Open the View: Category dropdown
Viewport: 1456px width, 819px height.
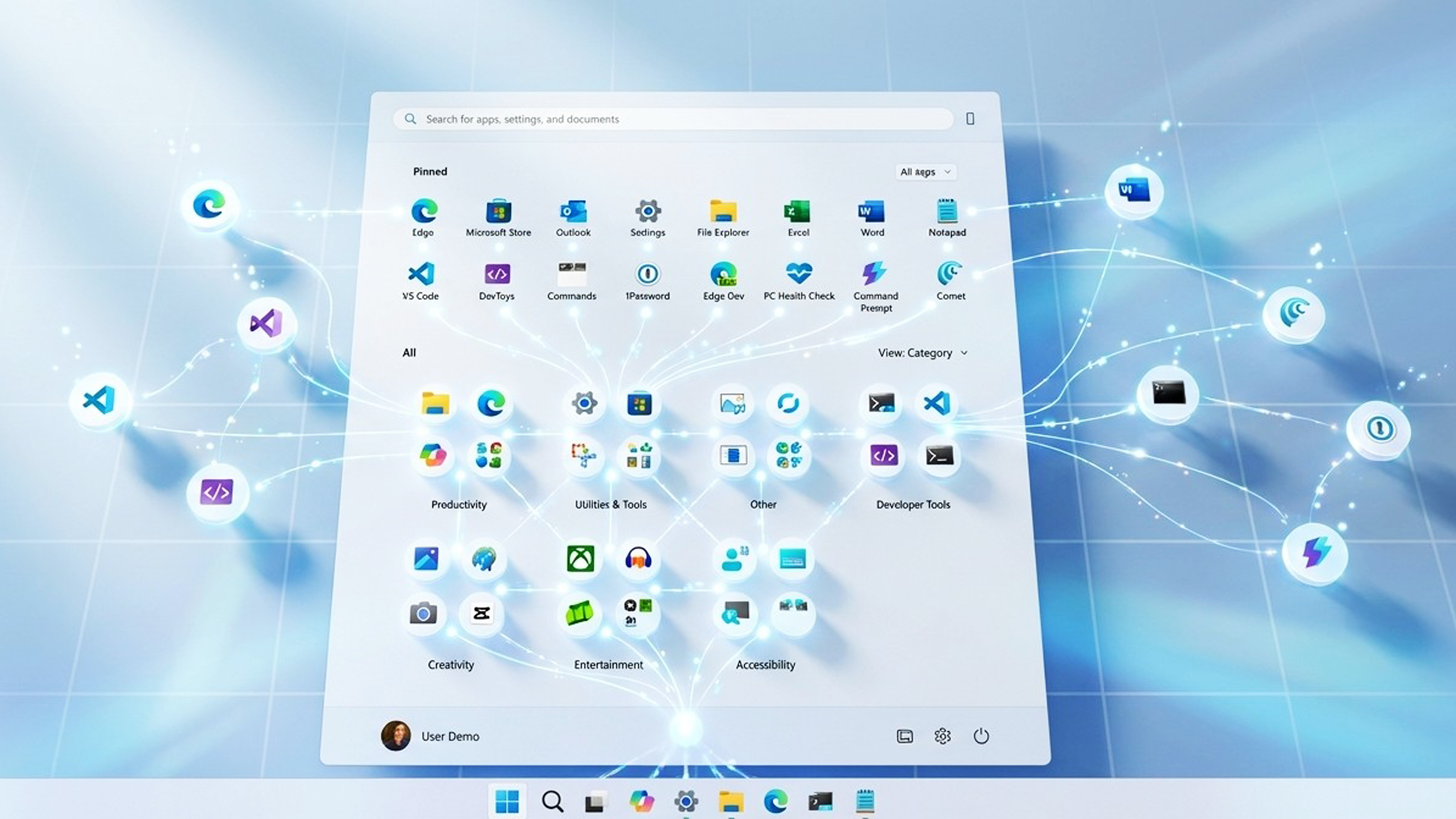point(923,352)
